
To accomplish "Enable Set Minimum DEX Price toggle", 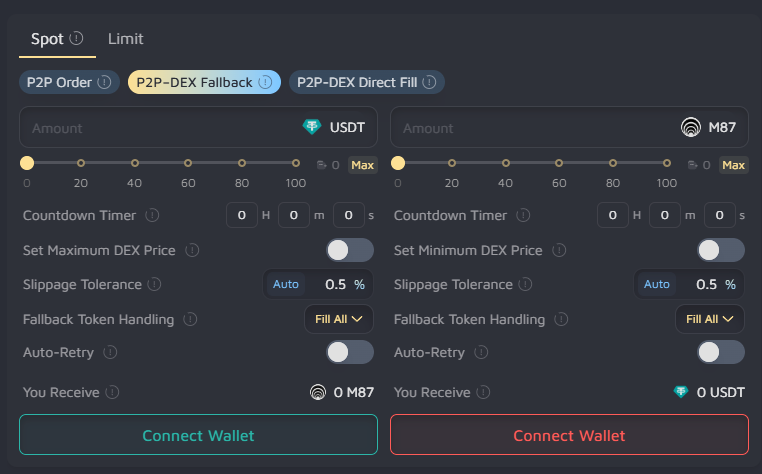I will click(x=720, y=250).
